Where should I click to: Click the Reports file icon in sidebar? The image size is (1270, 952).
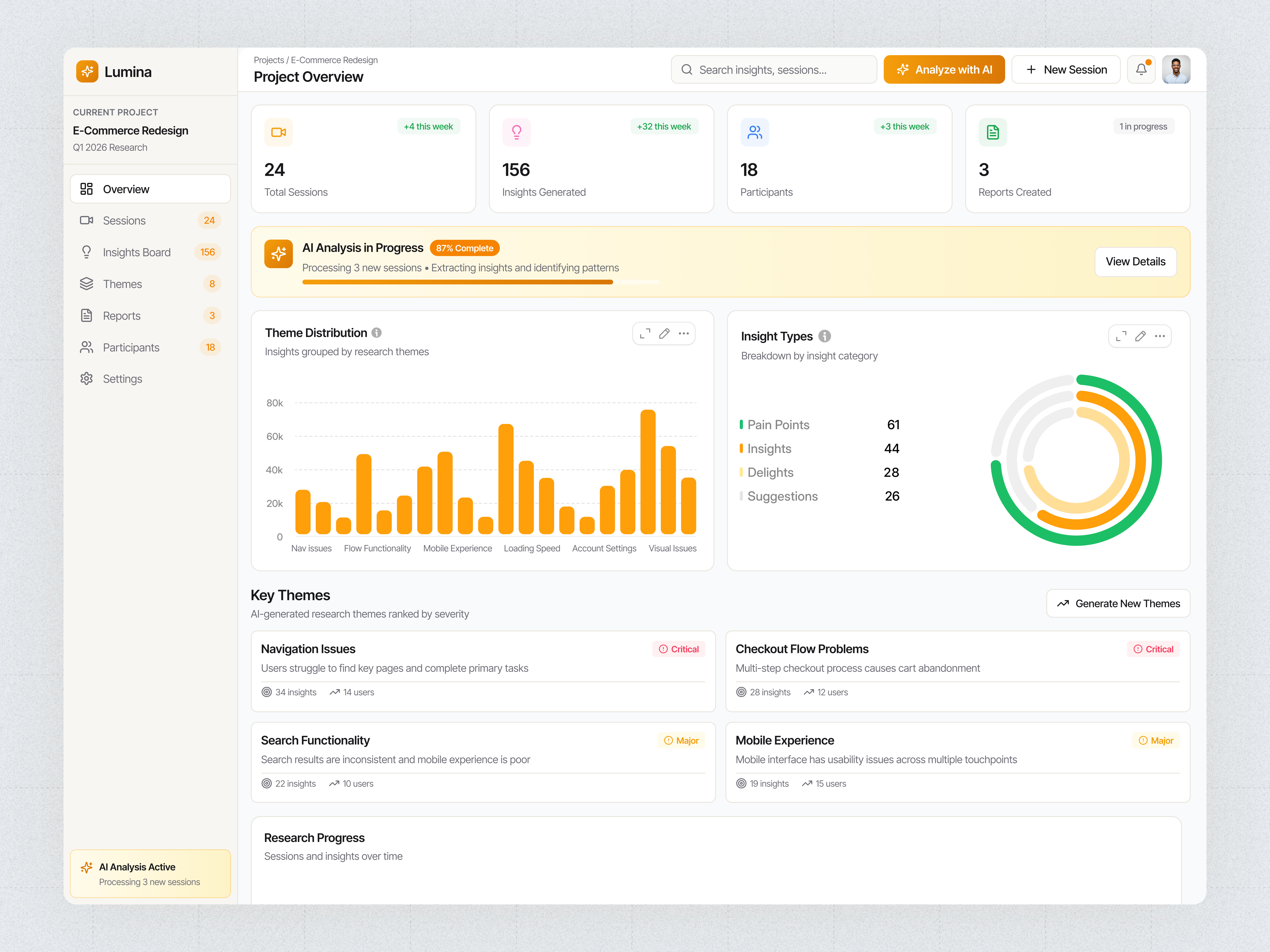tap(87, 316)
